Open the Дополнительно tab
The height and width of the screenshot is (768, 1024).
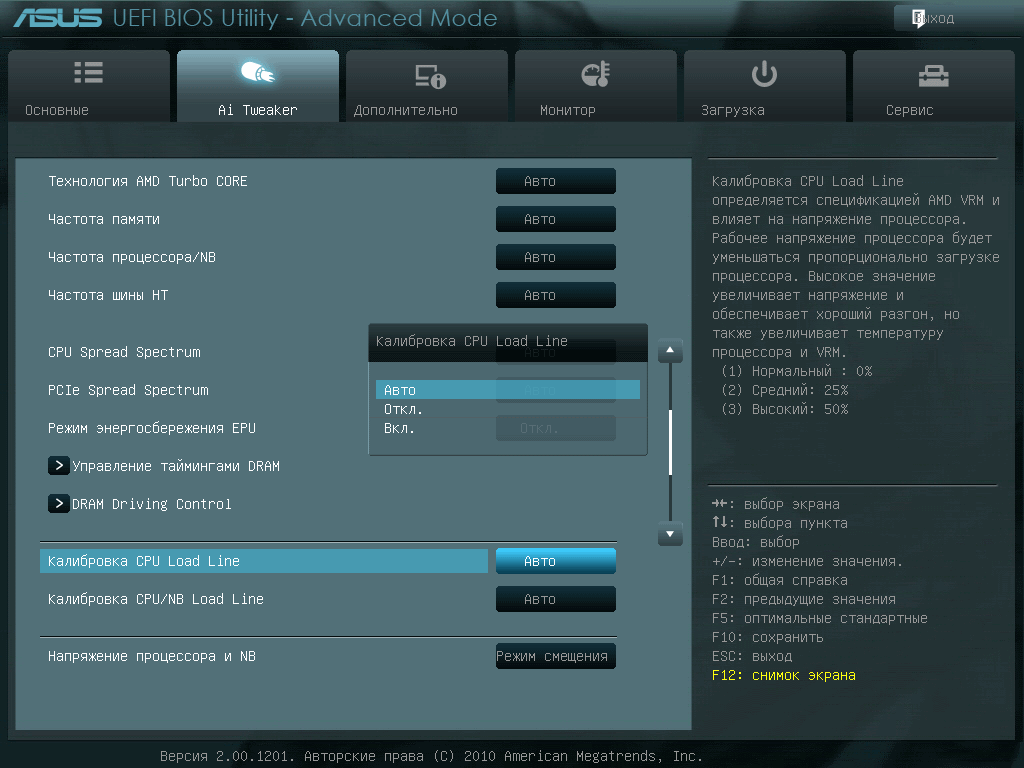(426, 86)
